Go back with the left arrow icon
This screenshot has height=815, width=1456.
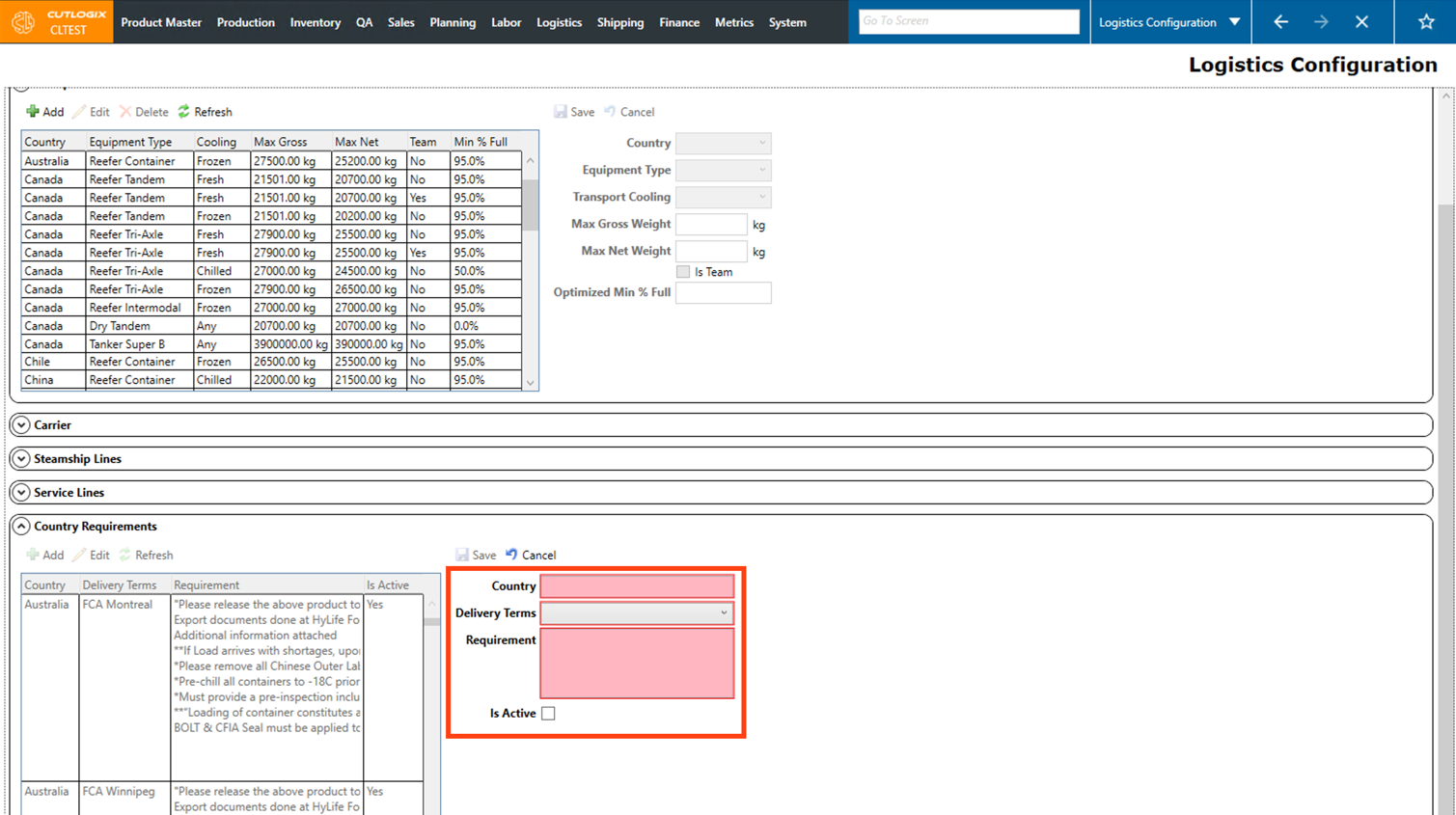coord(1280,21)
